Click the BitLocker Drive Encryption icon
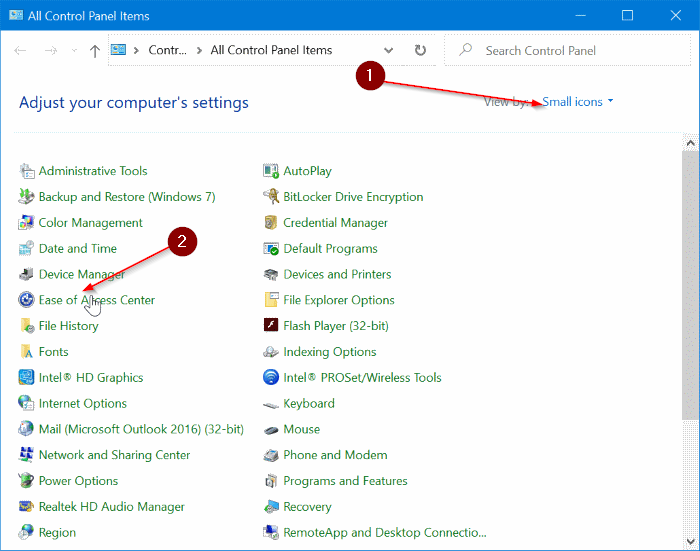 coord(271,197)
